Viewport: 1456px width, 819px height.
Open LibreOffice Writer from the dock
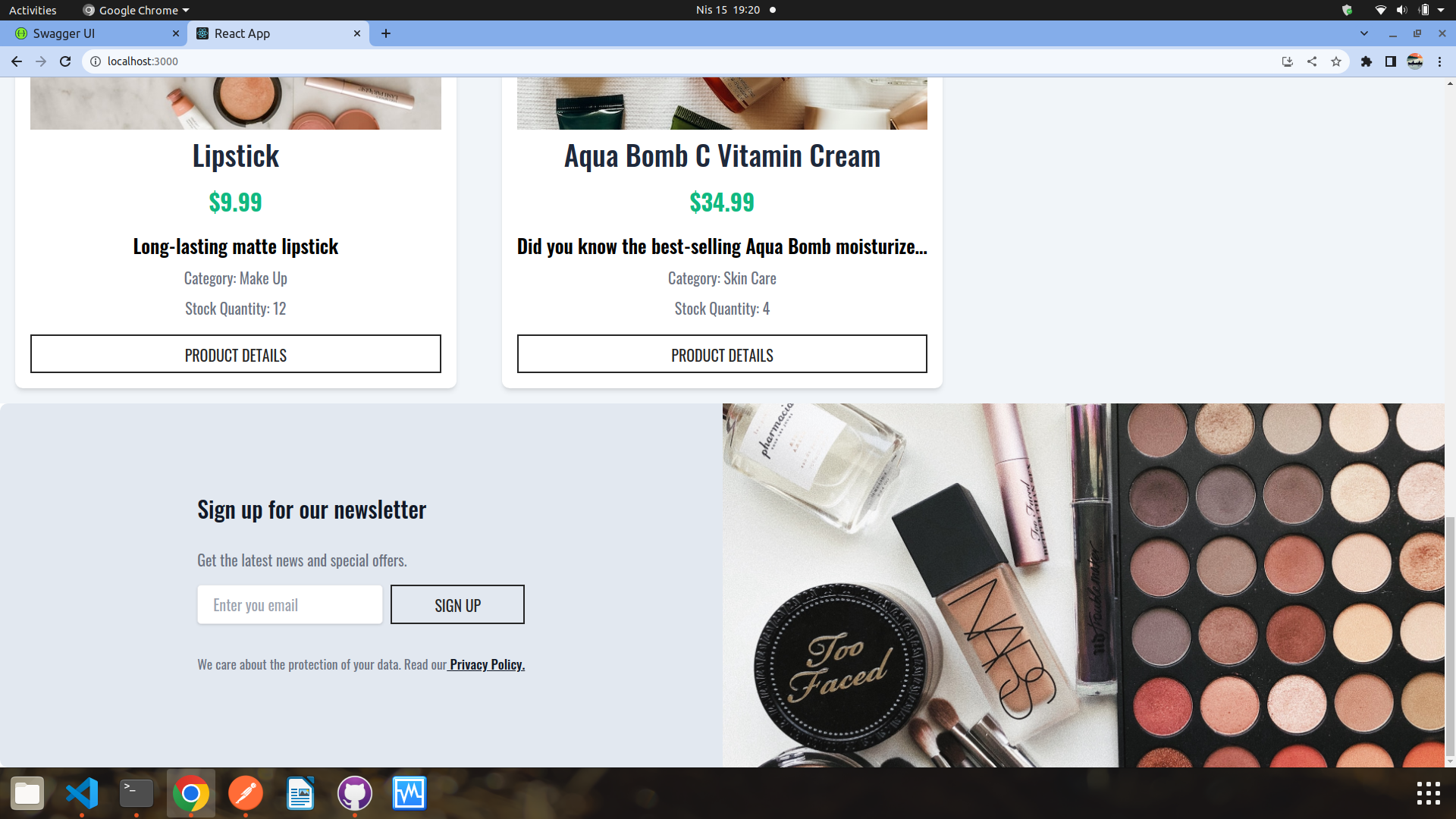(300, 794)
